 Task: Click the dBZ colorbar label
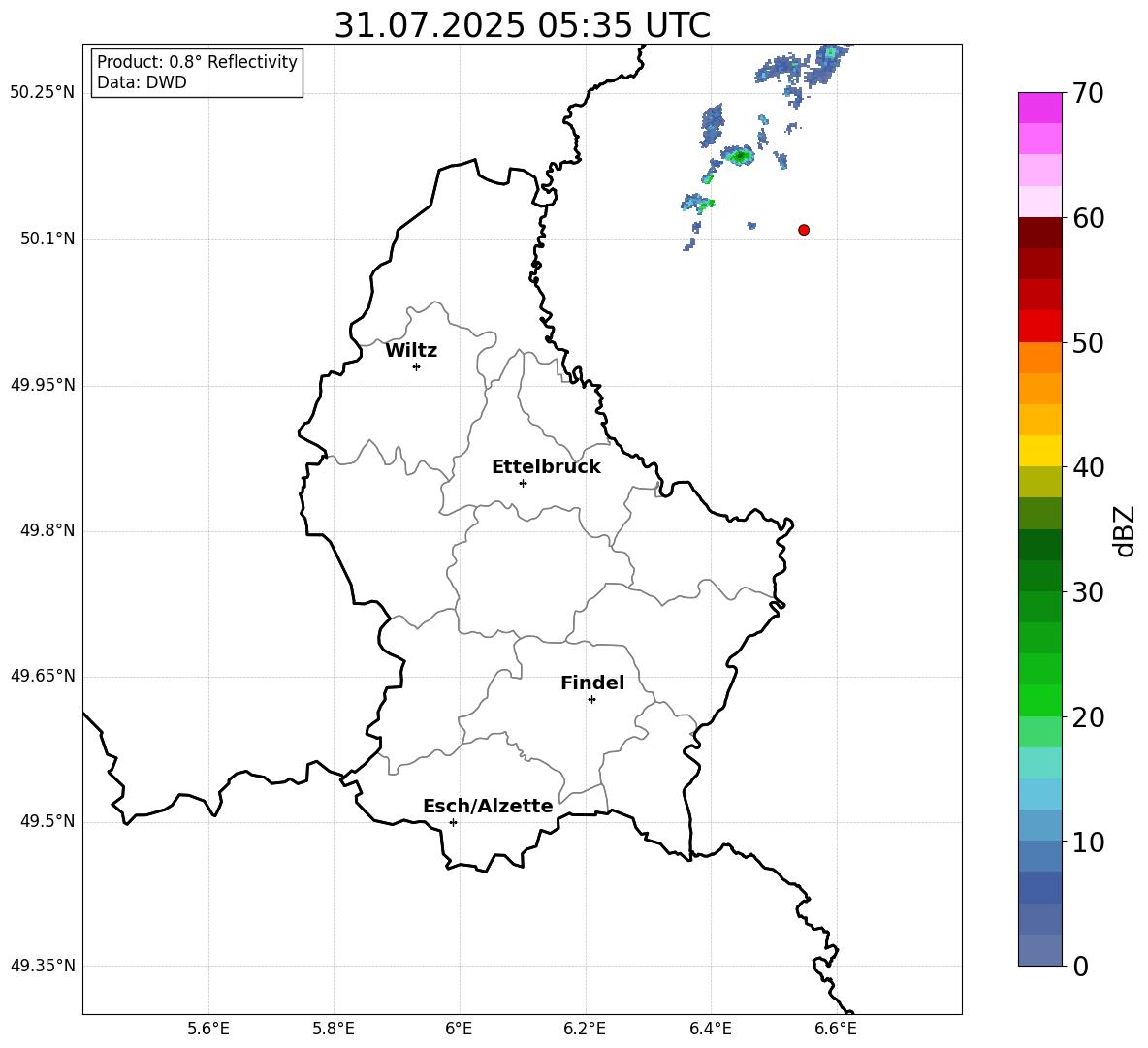tap(1126, 530)
